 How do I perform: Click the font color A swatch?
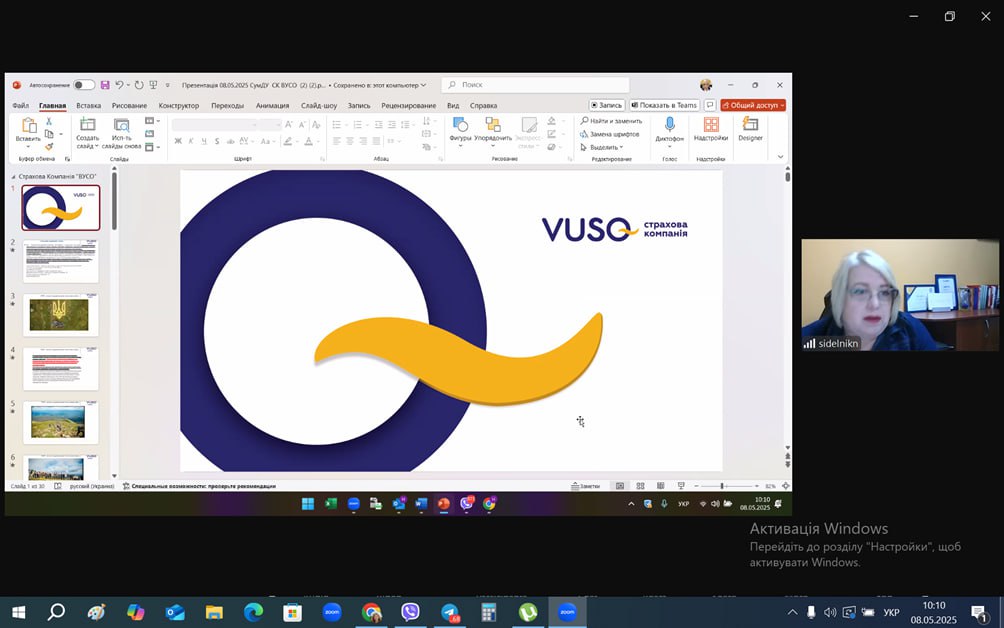(309, 141)
